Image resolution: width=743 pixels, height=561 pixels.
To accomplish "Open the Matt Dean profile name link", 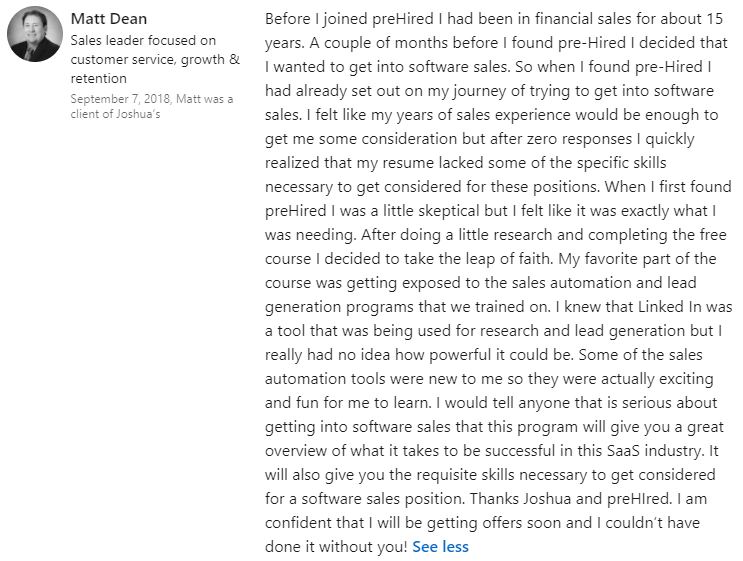I will click(110, 19).
